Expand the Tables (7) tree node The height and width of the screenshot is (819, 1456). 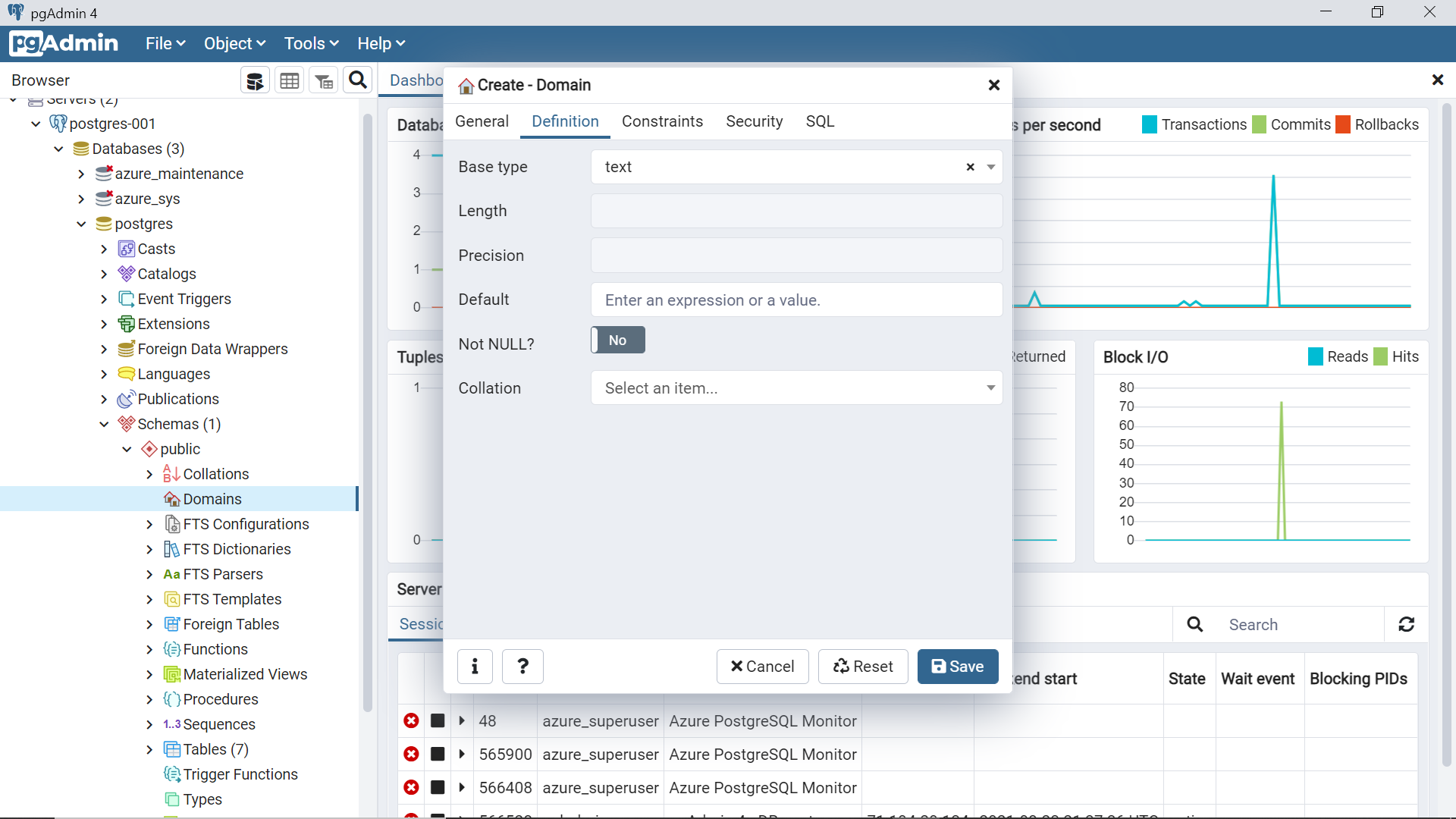[x=149, y=750]
